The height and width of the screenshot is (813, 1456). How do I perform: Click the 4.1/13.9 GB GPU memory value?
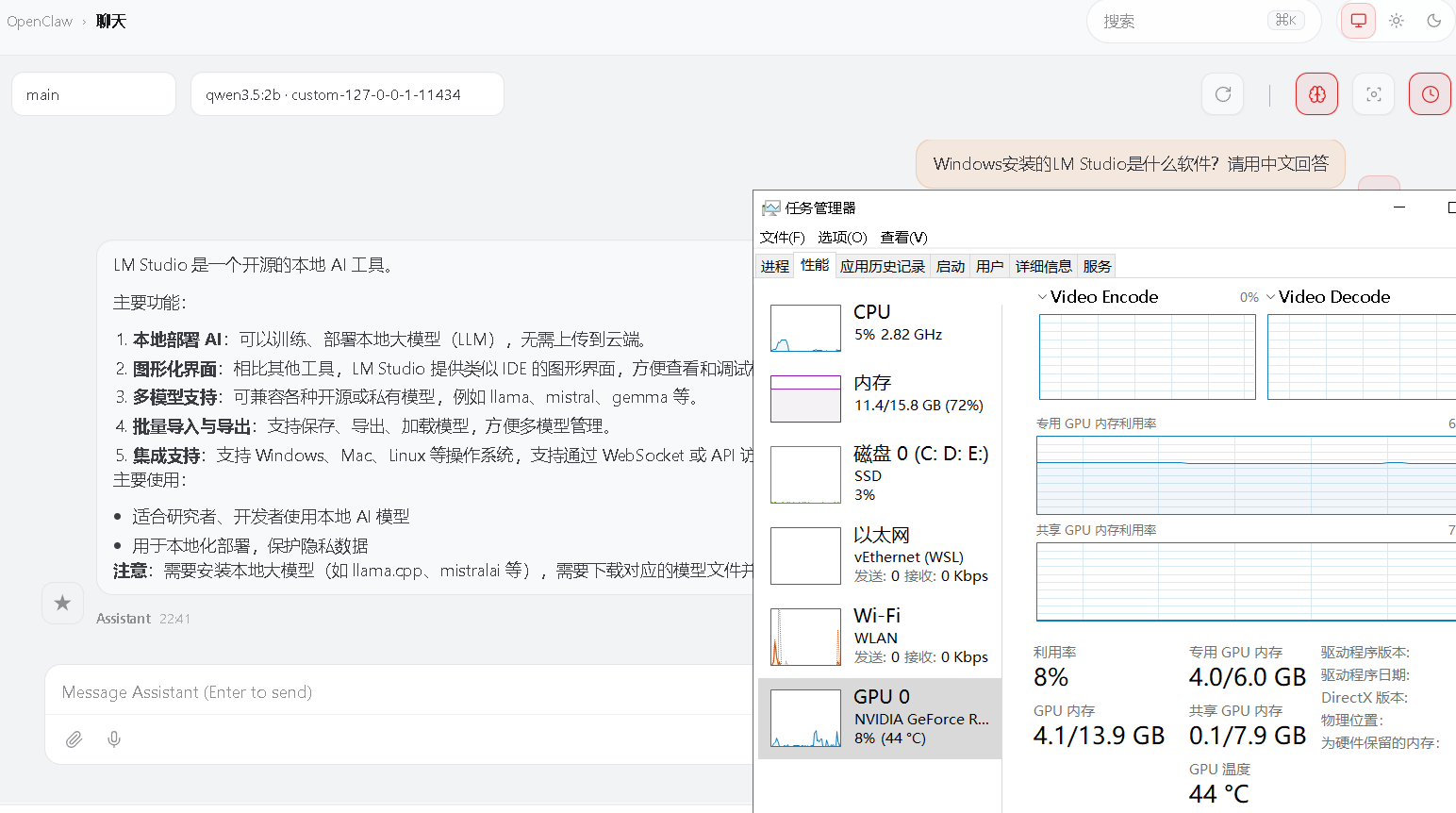tap(1100, 736)
